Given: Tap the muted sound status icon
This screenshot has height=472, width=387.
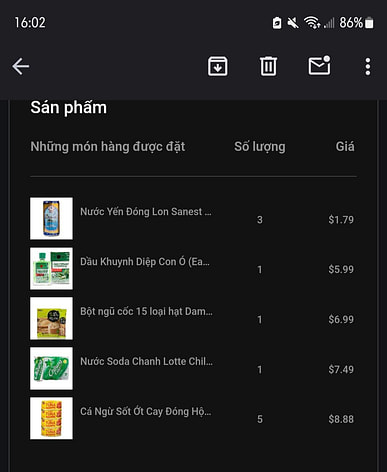Looking at the screenshot, I should point(293,23).
